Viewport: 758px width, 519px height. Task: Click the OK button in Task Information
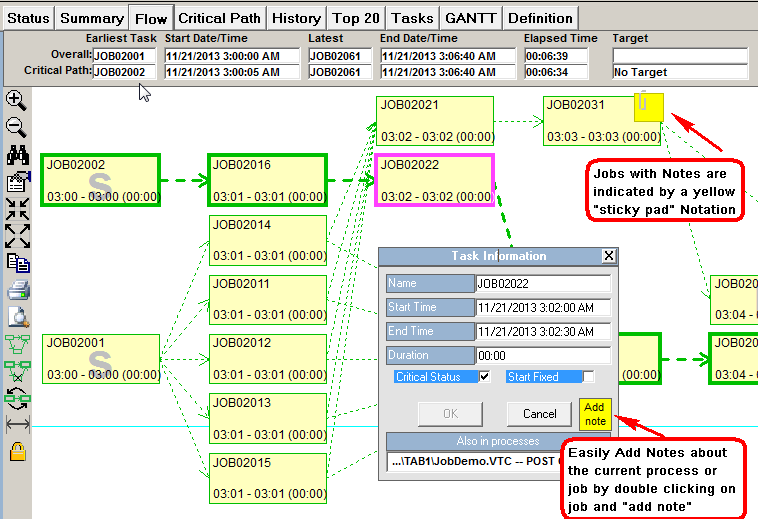pyautogui.click(x=451, y=414)
